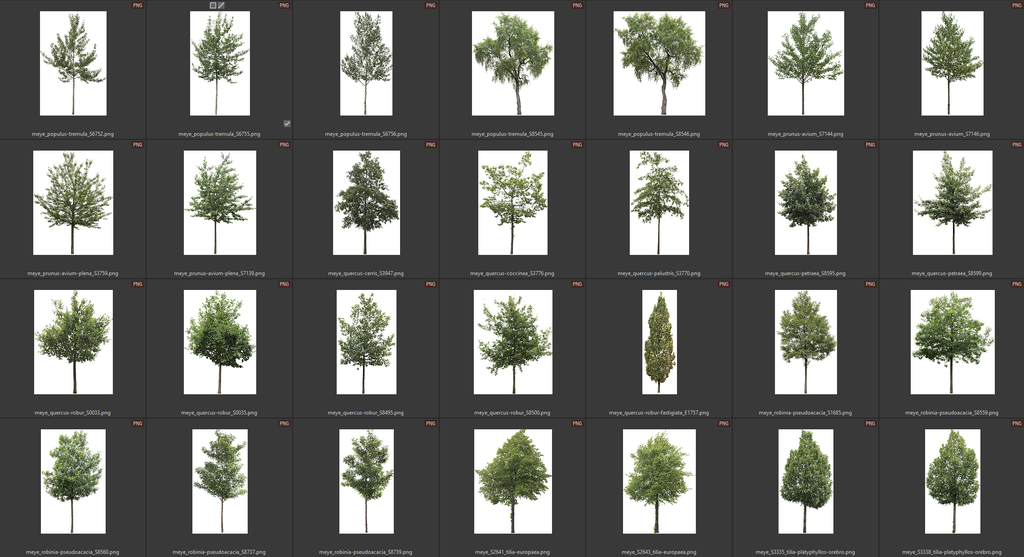This screenshot has width=1024, height=557.
Task: Click the filename label meye_quercus-palustris_S3770.png
Action: 659,273
